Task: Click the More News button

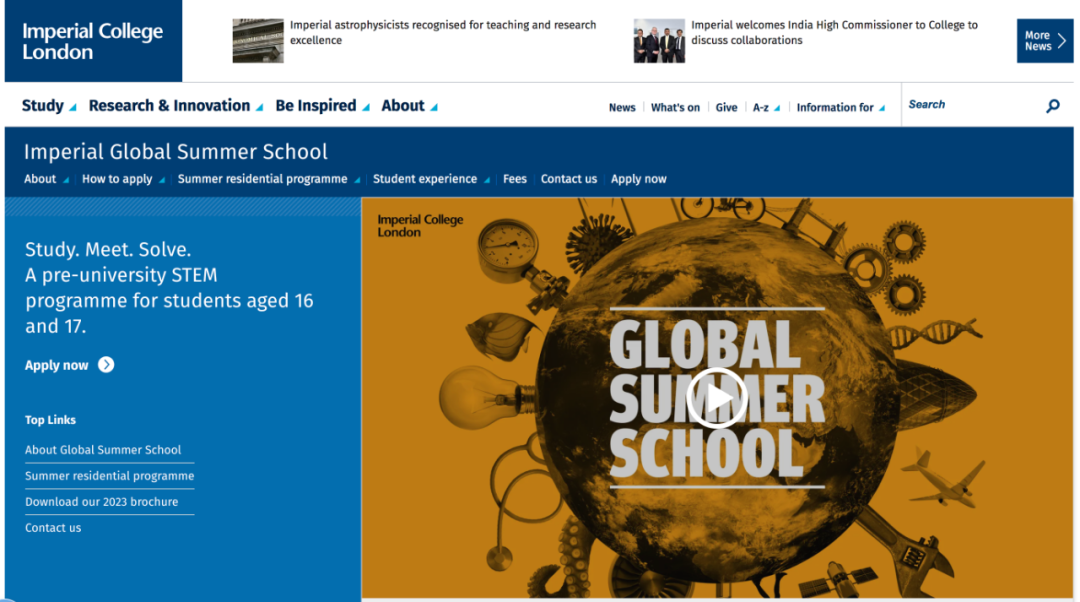Action: click(1044, 41)
